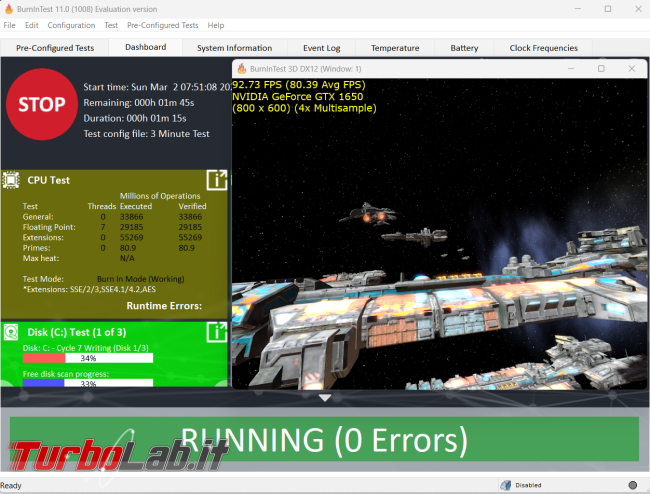Click '(800 x 600) (4x Multisample)' text
The width and height of the screenshot is (650, 494).
[x=304, y=108]
